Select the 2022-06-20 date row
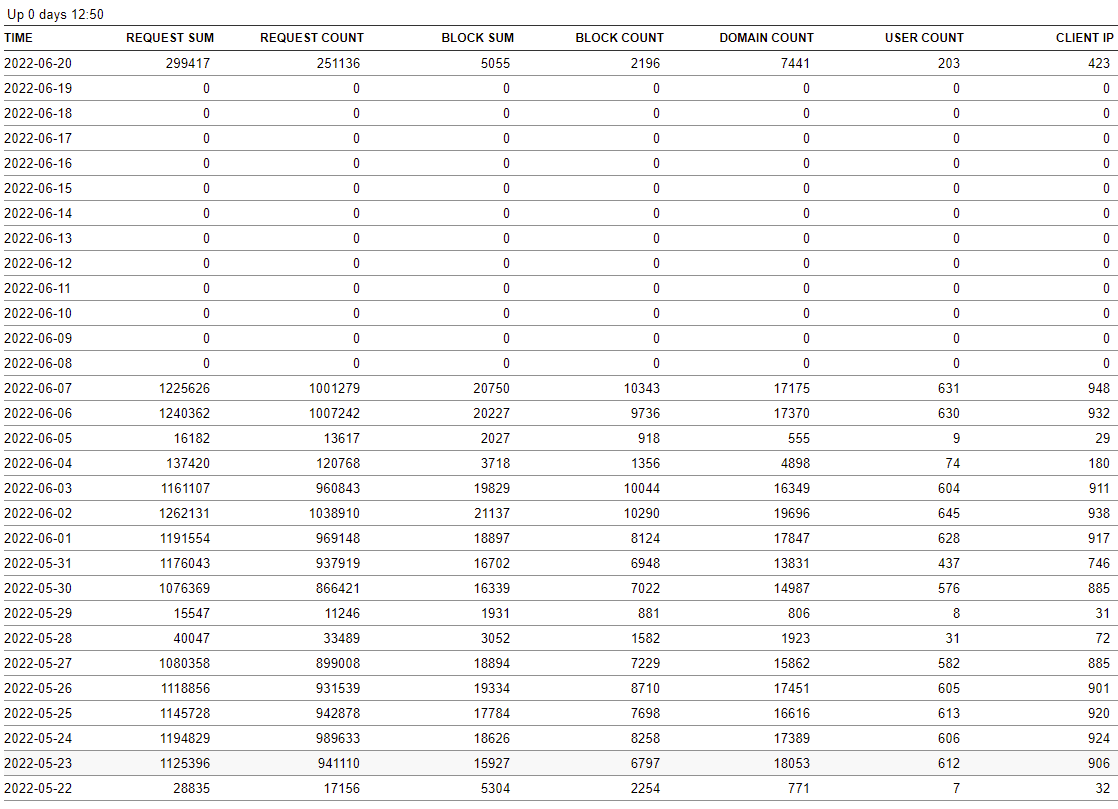 [x=38, y=63]
